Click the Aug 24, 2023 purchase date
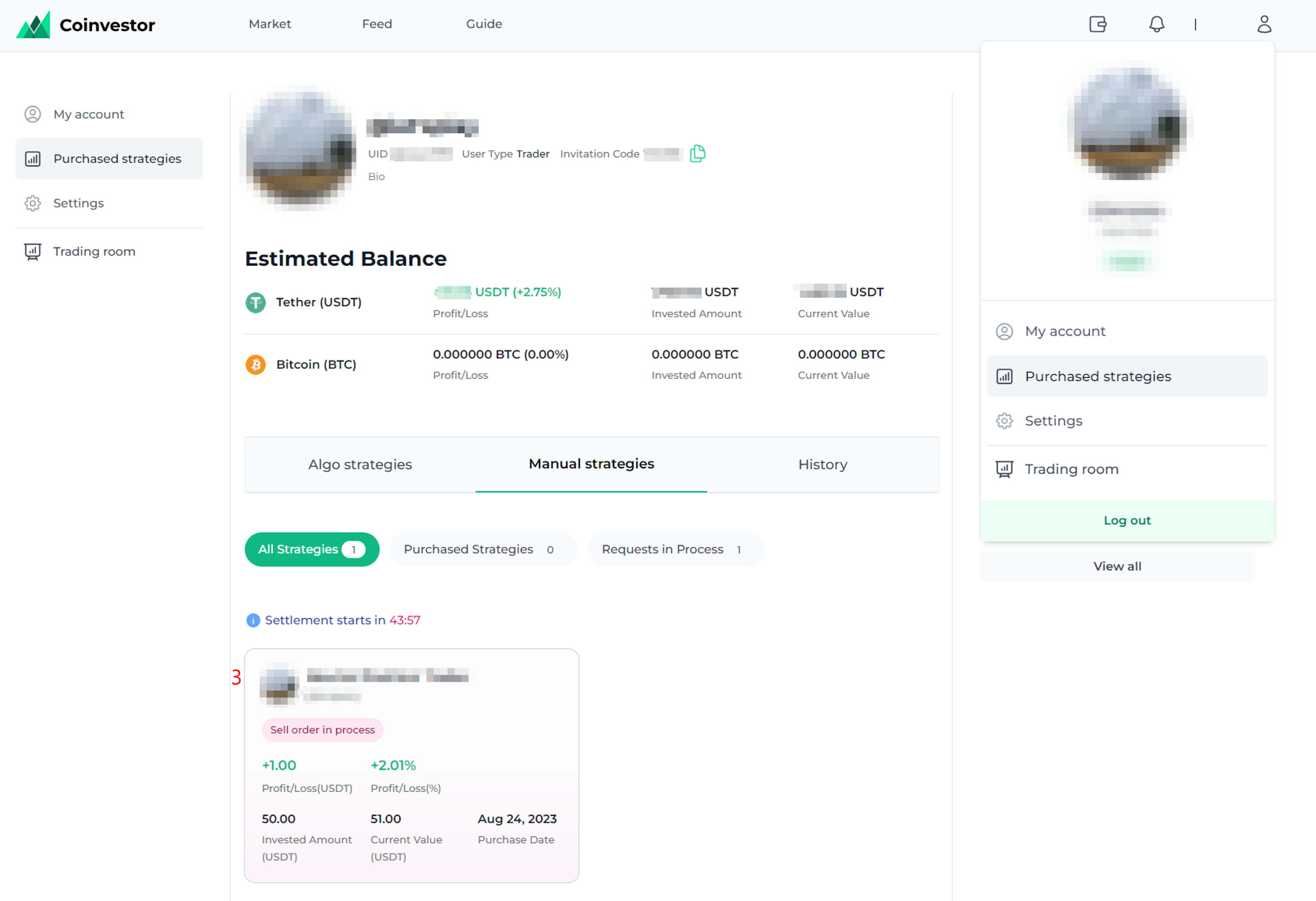The height and width of the screenshot is (901, 1316). pyautogui.click(x=517, y=819)
